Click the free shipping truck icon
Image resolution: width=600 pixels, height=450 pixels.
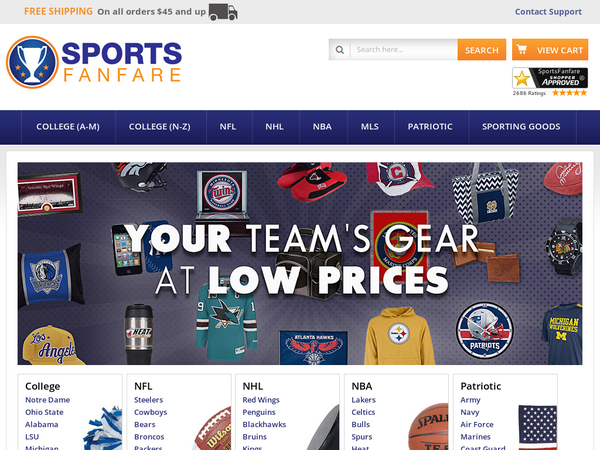click(x=223, y=12)
